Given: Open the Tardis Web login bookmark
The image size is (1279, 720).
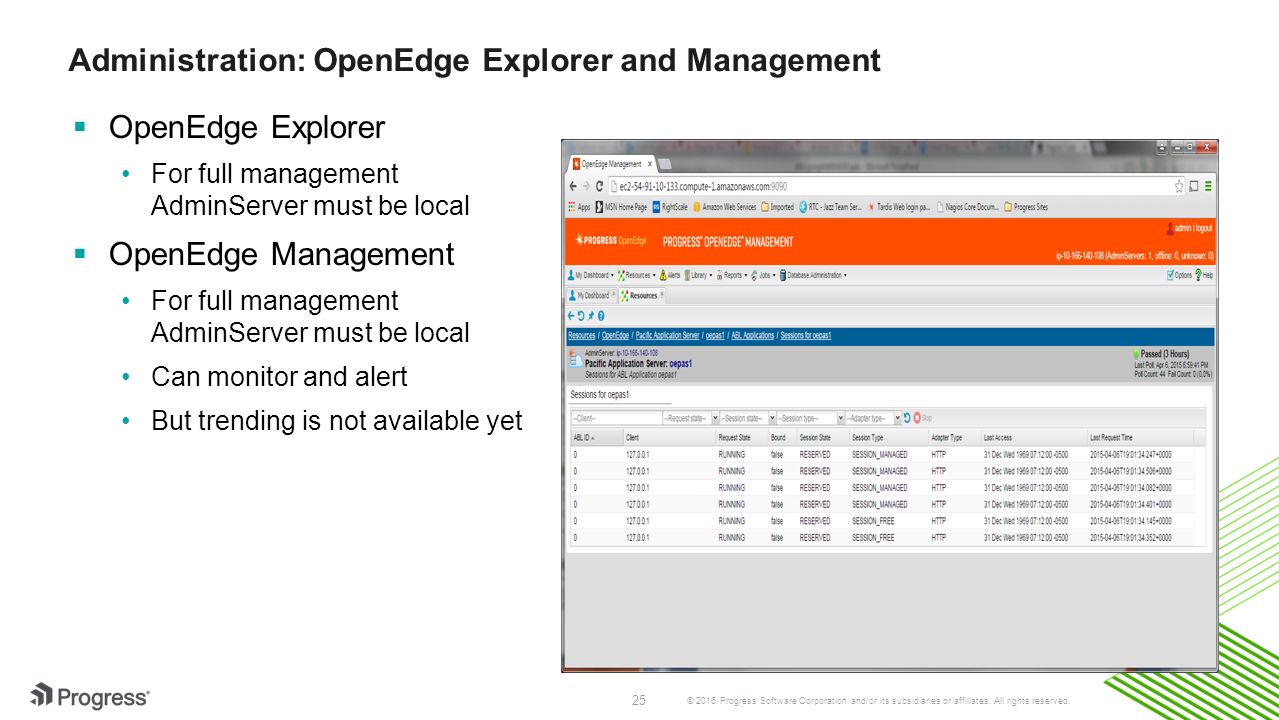Looking at the screenshot, I should 899,207.
